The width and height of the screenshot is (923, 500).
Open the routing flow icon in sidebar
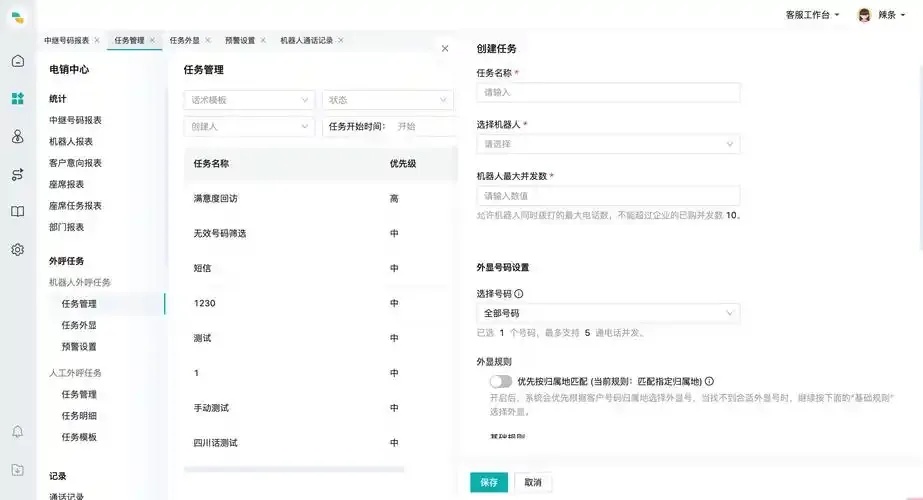(18, 174)
